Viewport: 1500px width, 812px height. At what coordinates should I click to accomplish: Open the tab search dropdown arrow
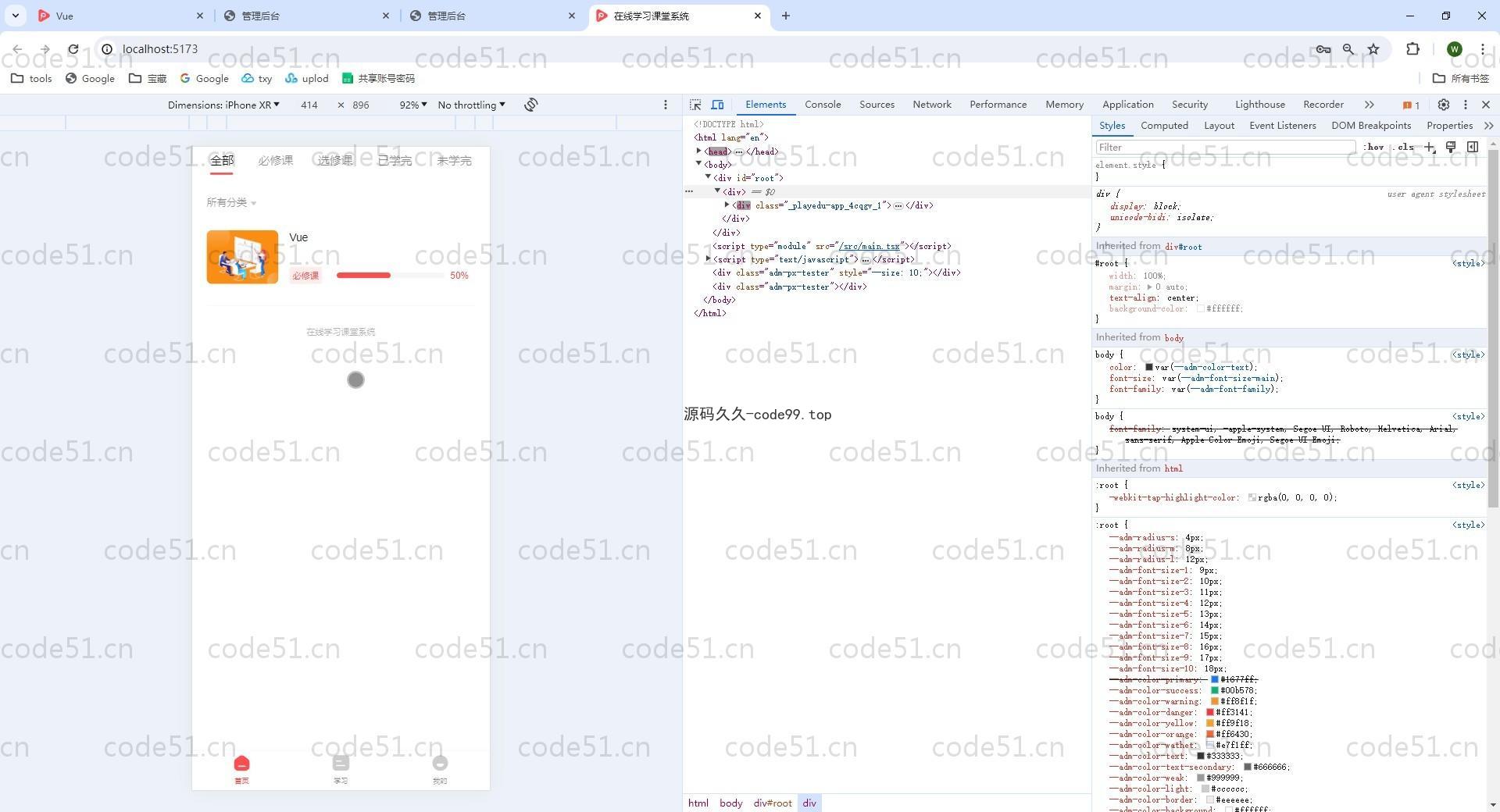pos(15,16)
